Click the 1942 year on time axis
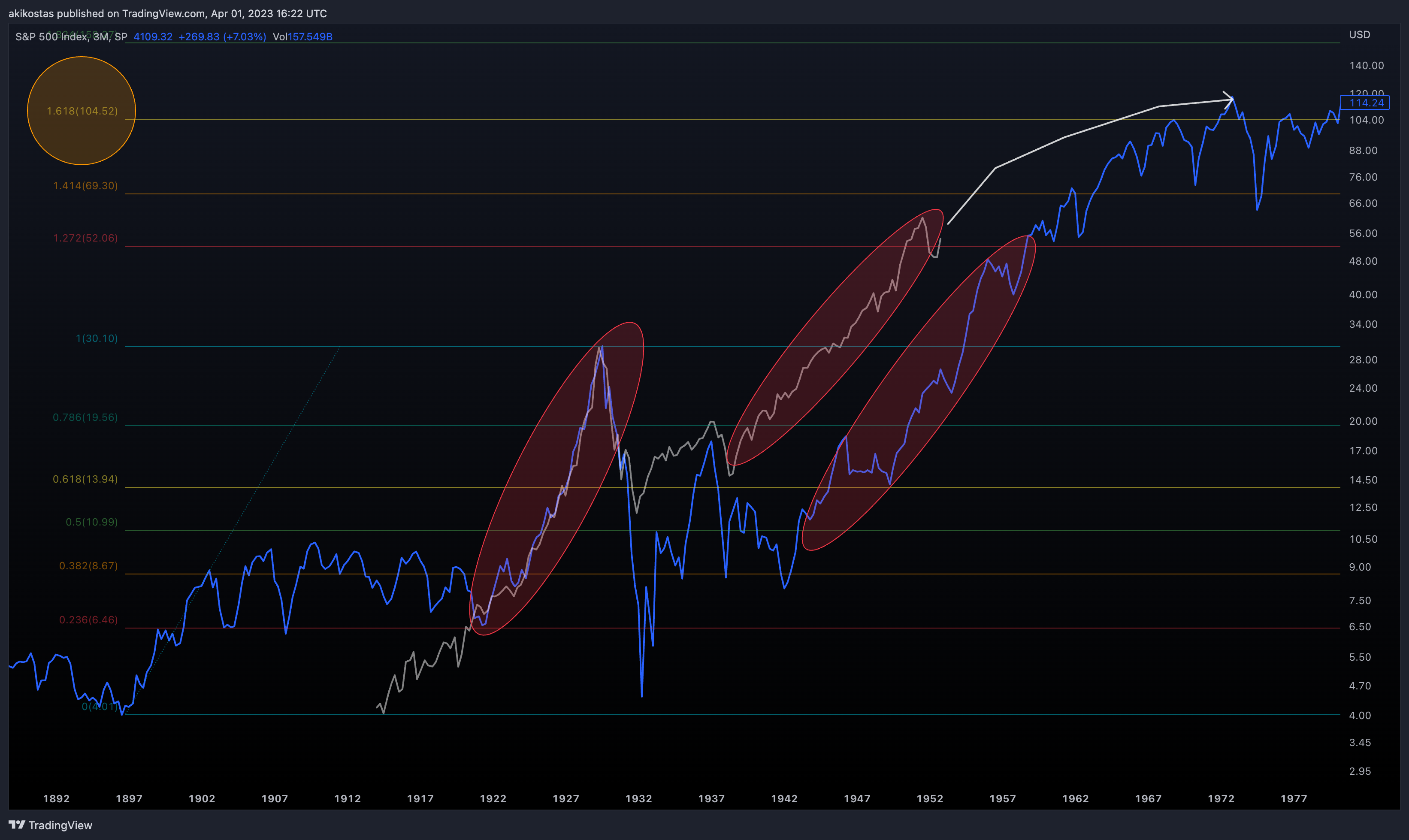This screenshot has height=840, width=1409. (x=784, y=799)
